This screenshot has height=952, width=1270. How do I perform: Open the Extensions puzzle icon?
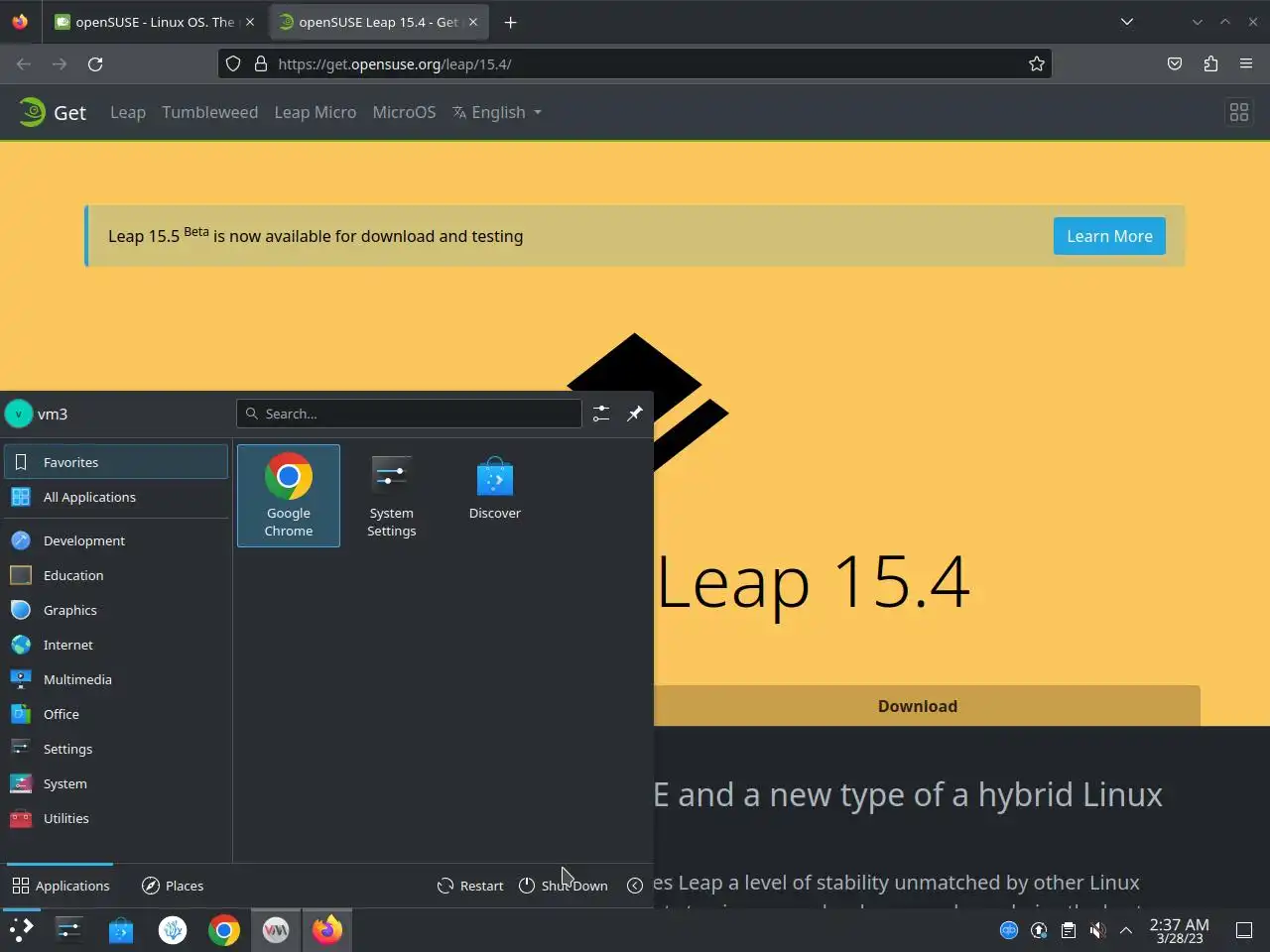(1210, 63)
